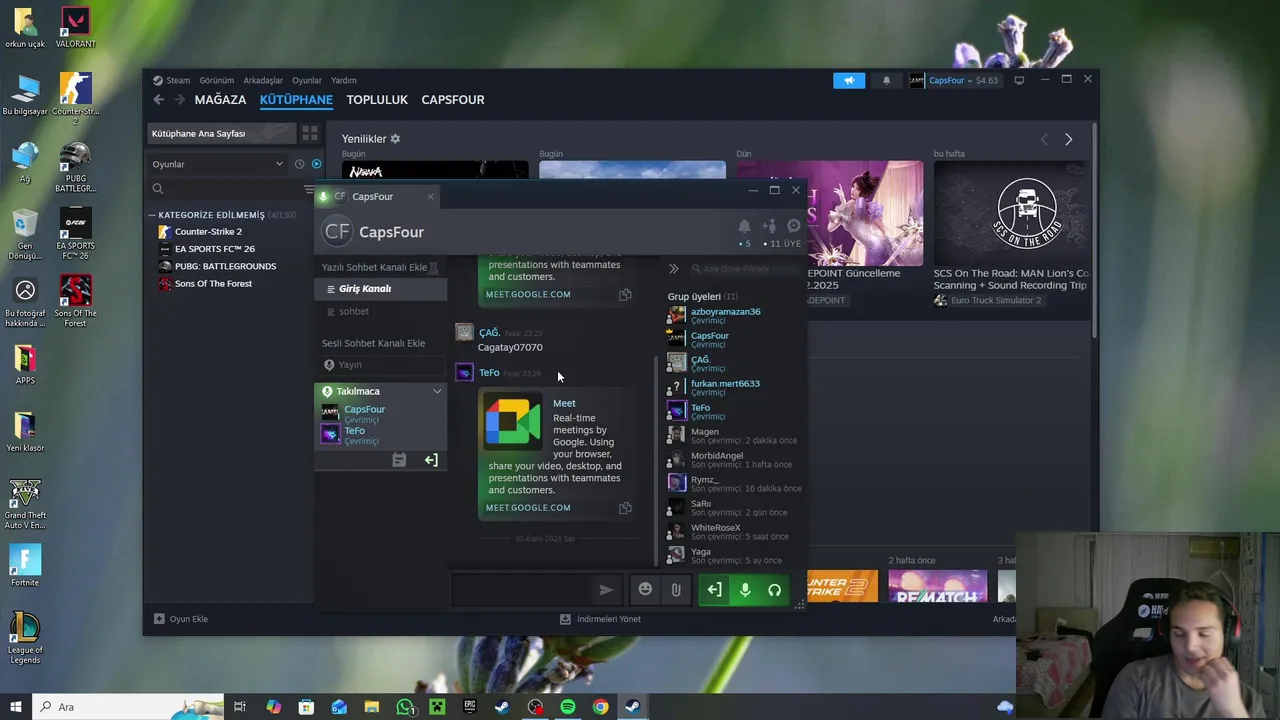Open the Oyunlar filter dropdown
The width and height of the screenshot is (1280, 720).
218,164
